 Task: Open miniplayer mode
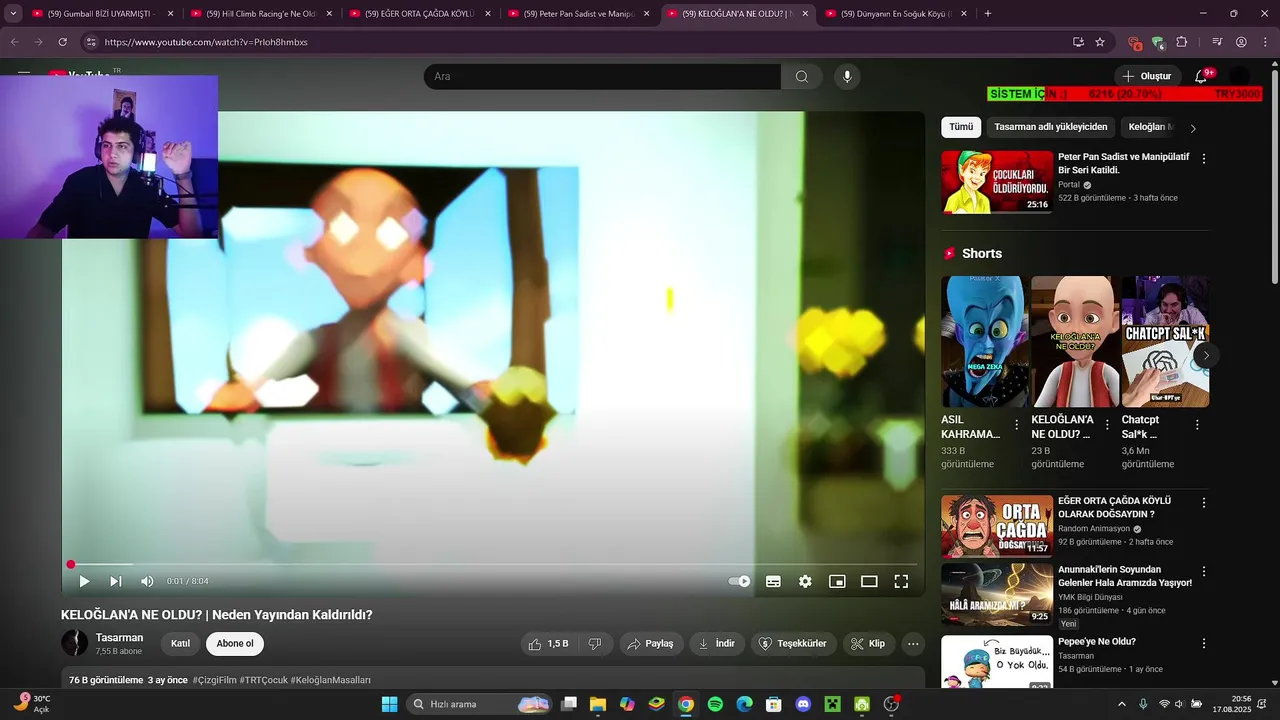[x=837, y=581]
